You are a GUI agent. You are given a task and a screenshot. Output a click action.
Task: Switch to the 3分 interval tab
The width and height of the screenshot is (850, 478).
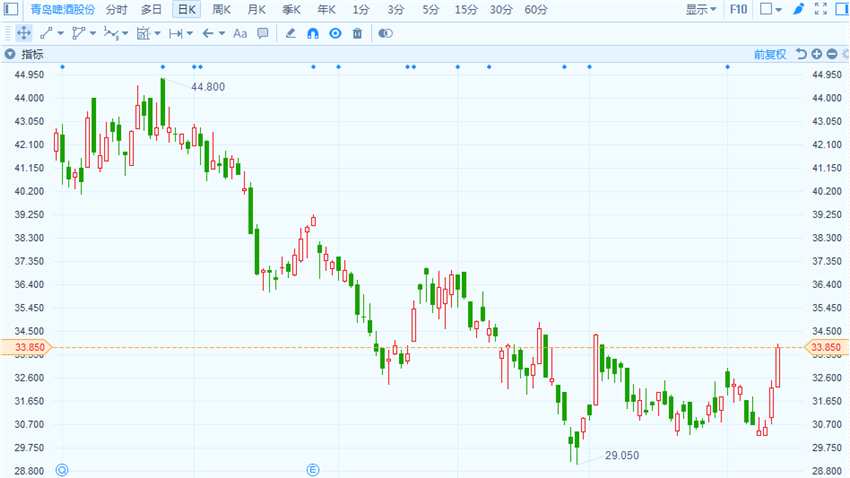(x=396, y=10)
